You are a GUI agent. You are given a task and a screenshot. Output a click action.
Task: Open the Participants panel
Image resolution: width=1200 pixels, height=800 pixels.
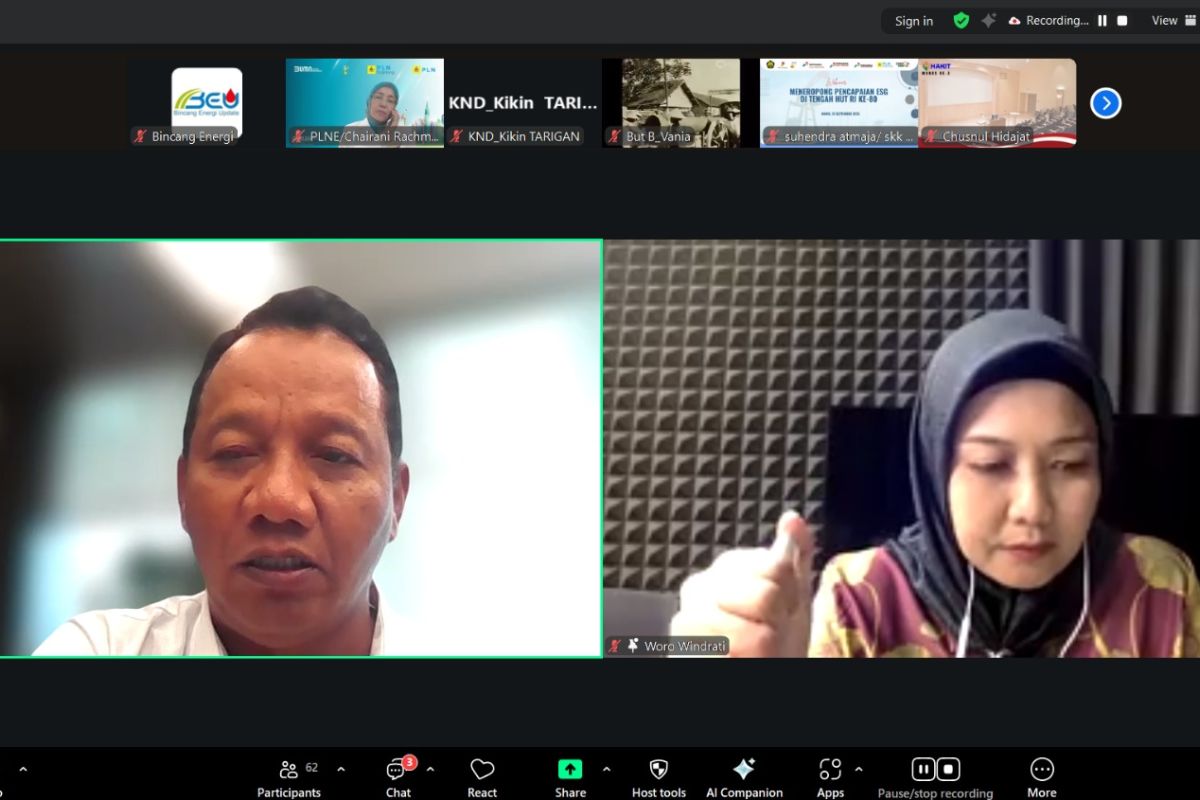pos(289,777)
